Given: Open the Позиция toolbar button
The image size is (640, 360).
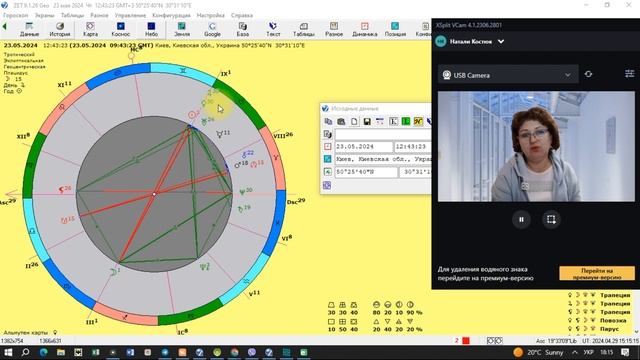Looking at the screenshot, I should (x=395, y=30).
